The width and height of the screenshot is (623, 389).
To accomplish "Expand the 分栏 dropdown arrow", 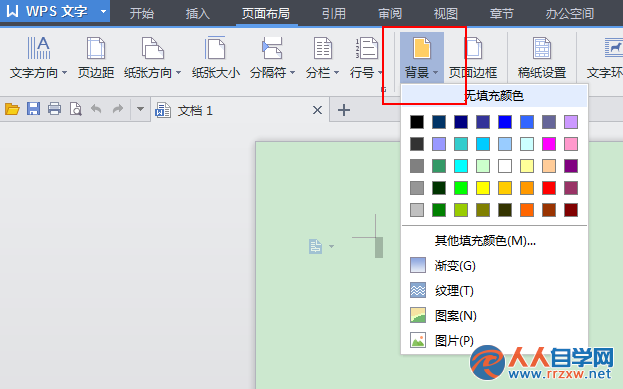I will [x=336, y=73].
